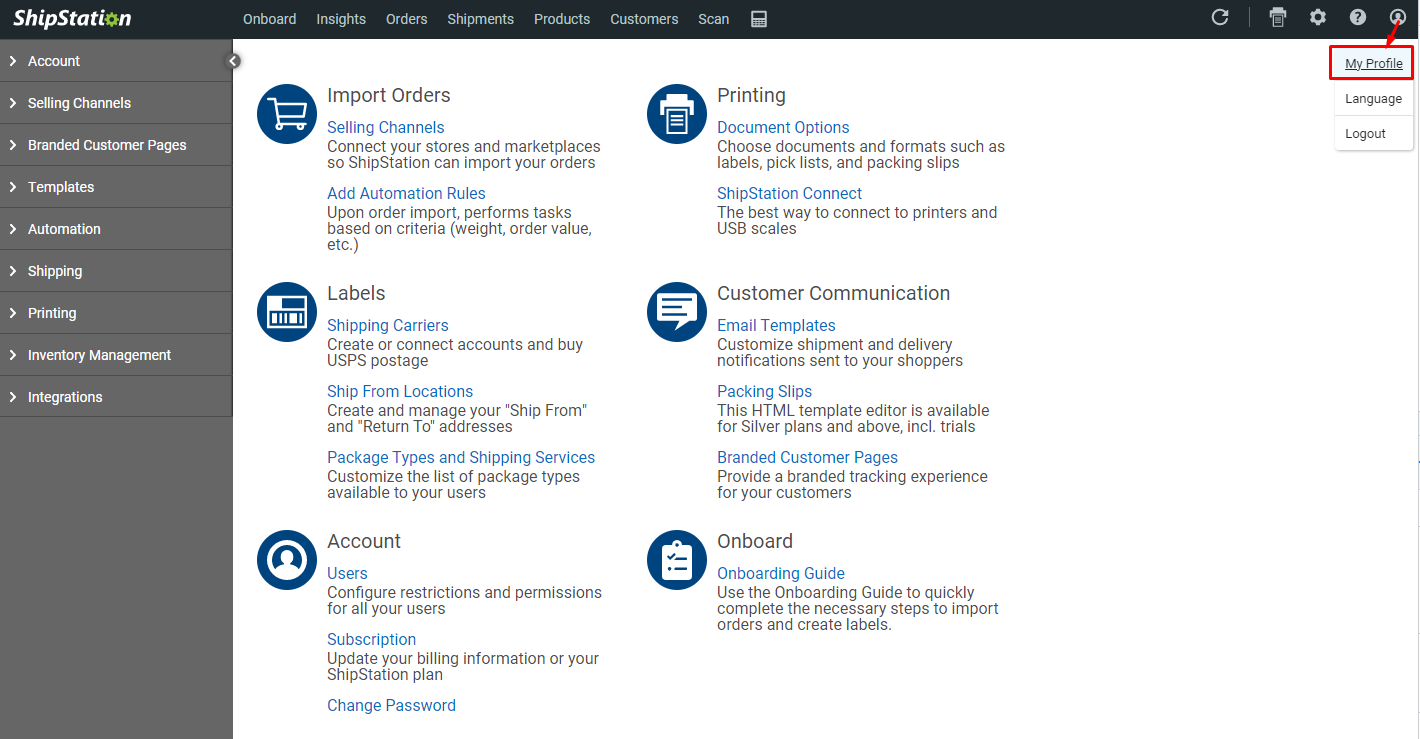The width and height of the screenshot is (1420, 739).
Task: Select My Profile from user menu
Action: point(1373,64)
